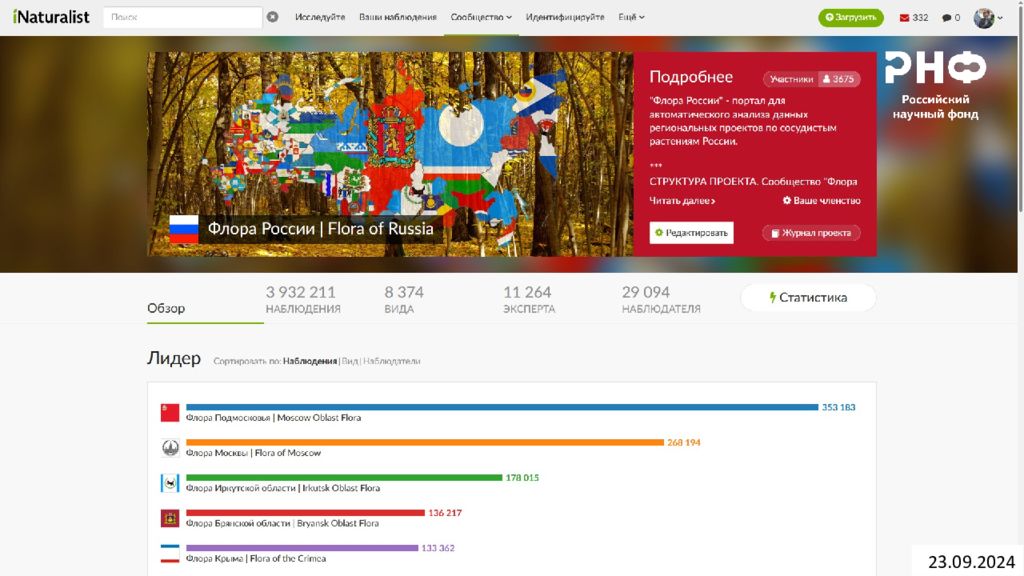Click the purple Crimea leaderboard bar
The height and width of the screenshot is (576, 1024).
(x=302, y=548)
